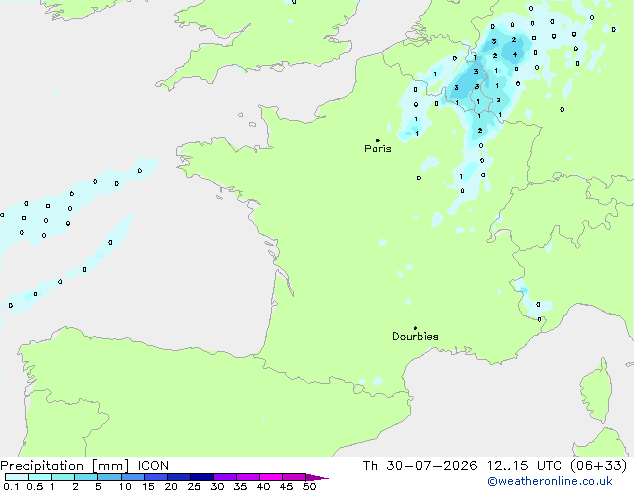Click the black dot marking Dourbies
The height and width of the screenshot is (490, 634).
coord(415,328)
